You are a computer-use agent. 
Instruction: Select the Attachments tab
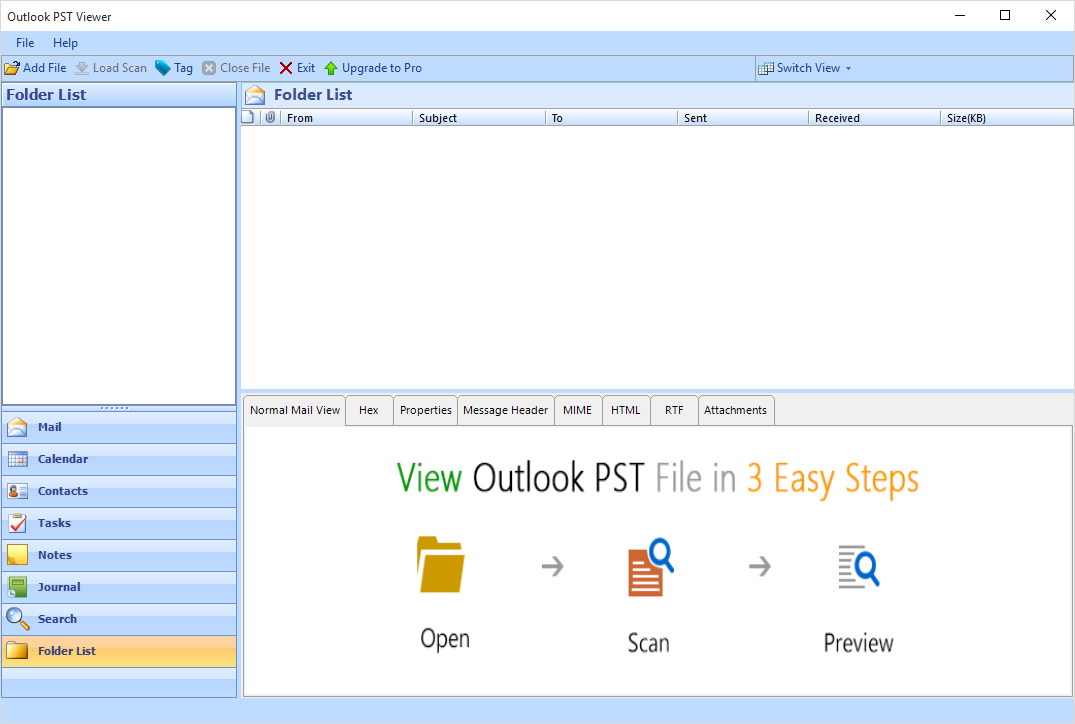(x=735, y=410)
